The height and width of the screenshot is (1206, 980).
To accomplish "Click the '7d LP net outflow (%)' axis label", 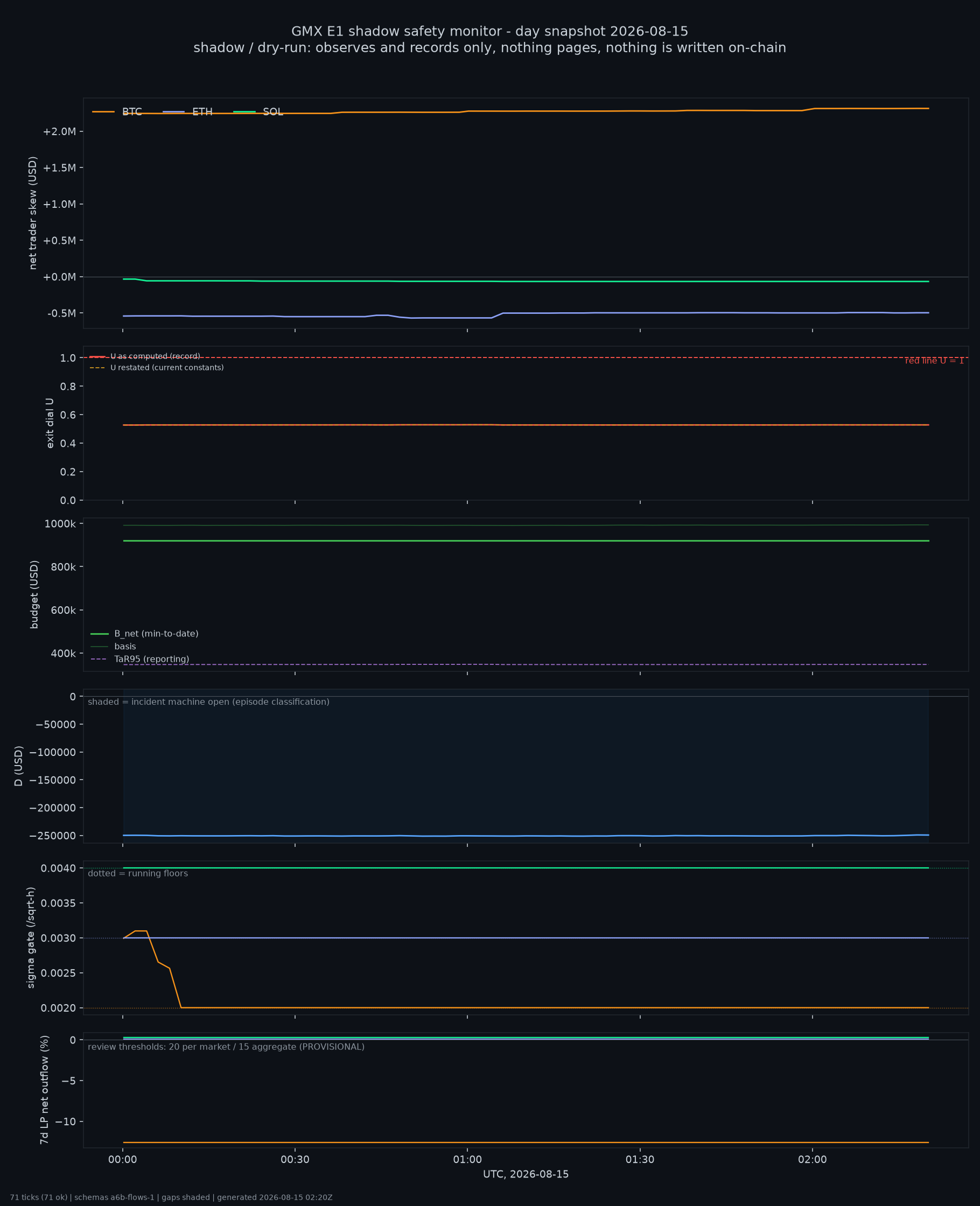I will [44, 1090].
